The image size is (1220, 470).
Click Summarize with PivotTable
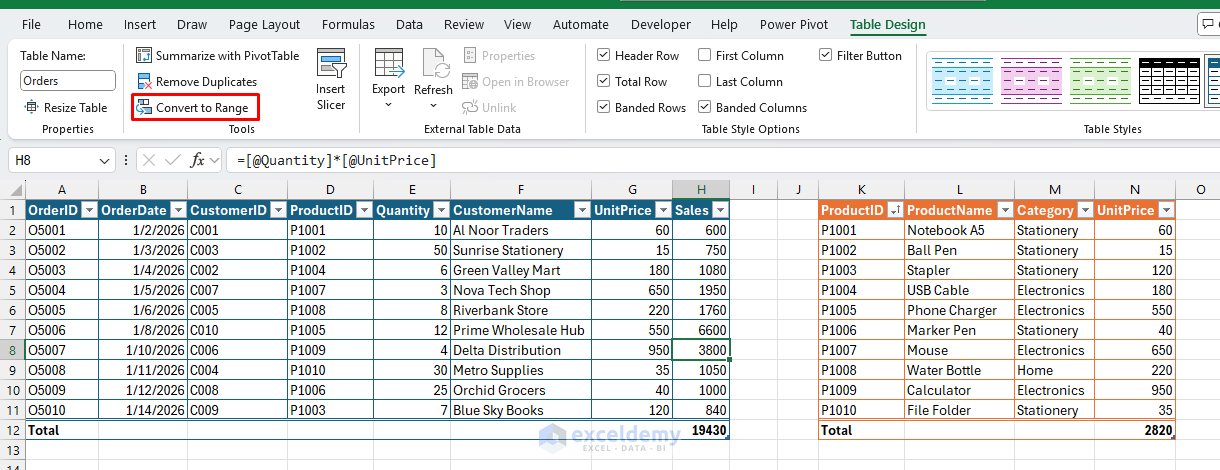click(217, 56)
